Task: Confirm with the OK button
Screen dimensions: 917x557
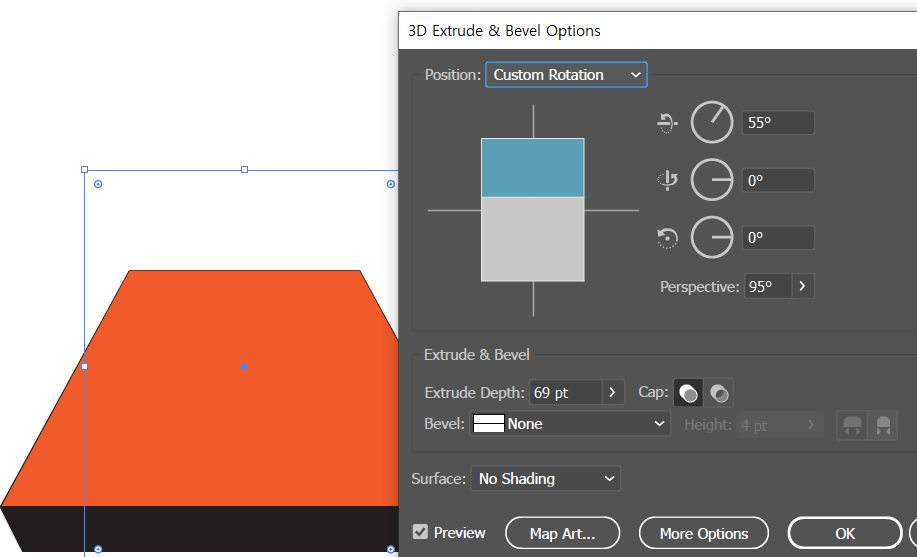Action: (x=845, y=534)
